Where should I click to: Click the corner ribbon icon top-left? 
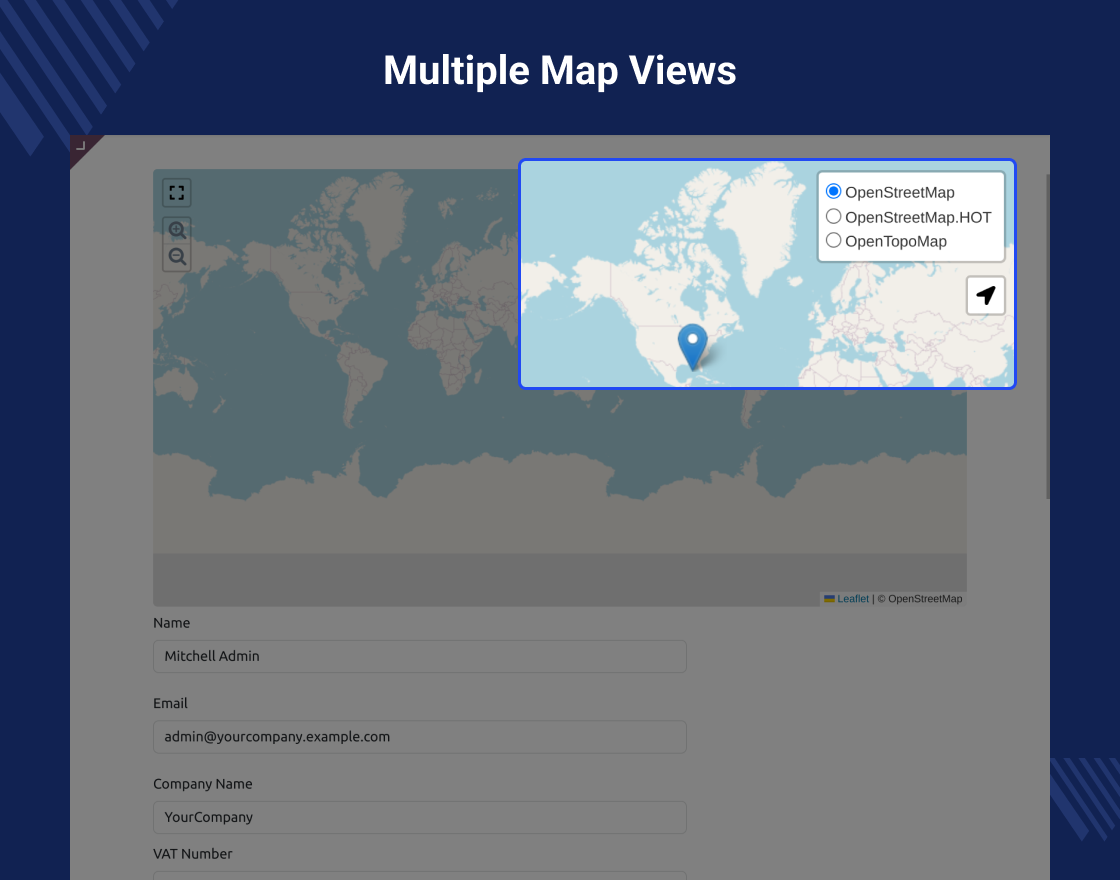(81, 146)
